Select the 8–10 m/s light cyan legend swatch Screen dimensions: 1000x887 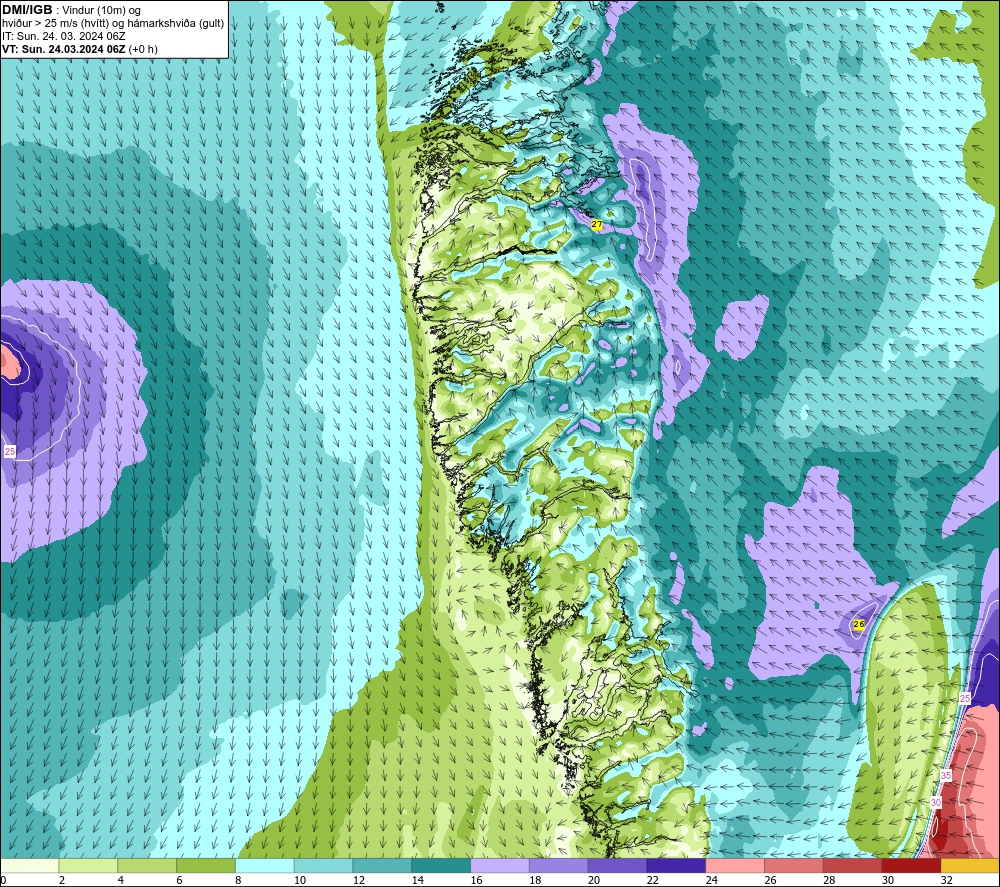tap(265, 865)
